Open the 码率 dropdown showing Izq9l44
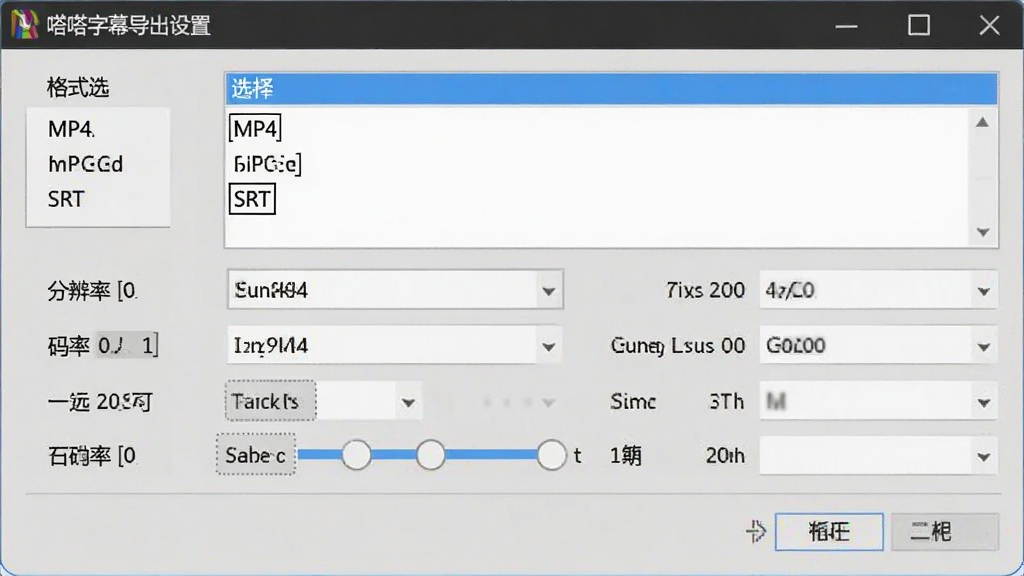The height and width of the screenshot is (576, 1024). [395, 345]
